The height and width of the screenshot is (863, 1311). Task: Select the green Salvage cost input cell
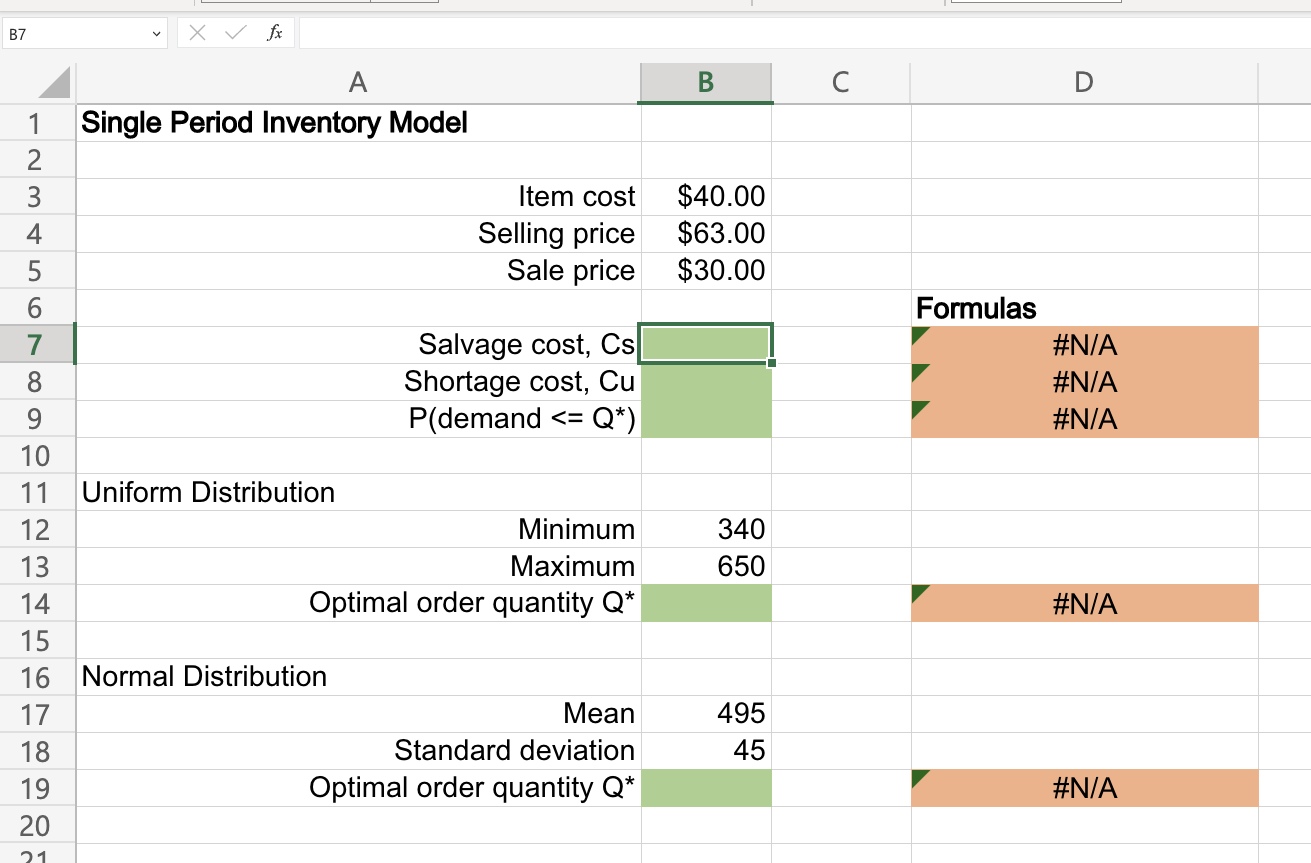tap(705, 344)
